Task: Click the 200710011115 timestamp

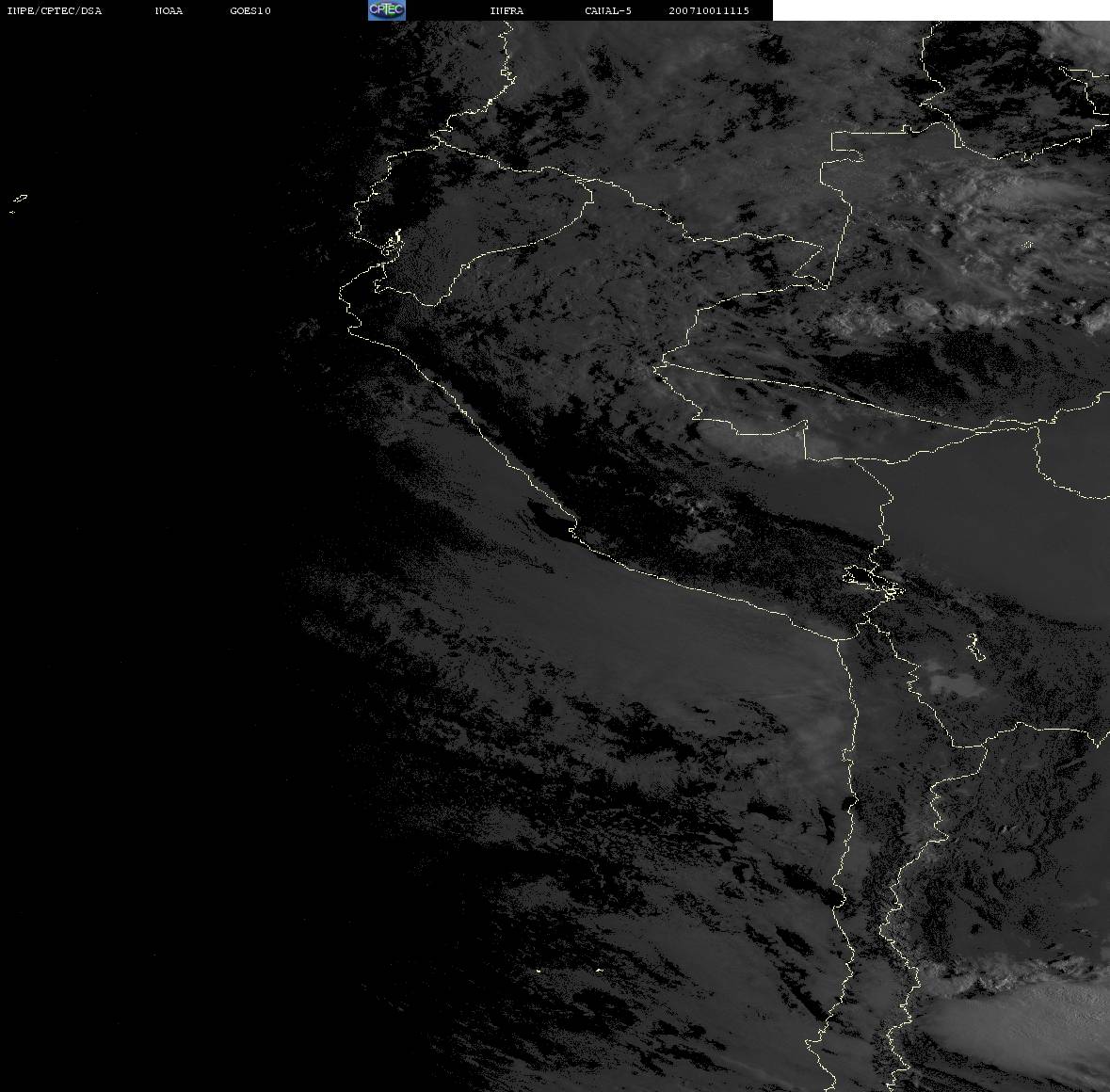Action: pos(709,10)
